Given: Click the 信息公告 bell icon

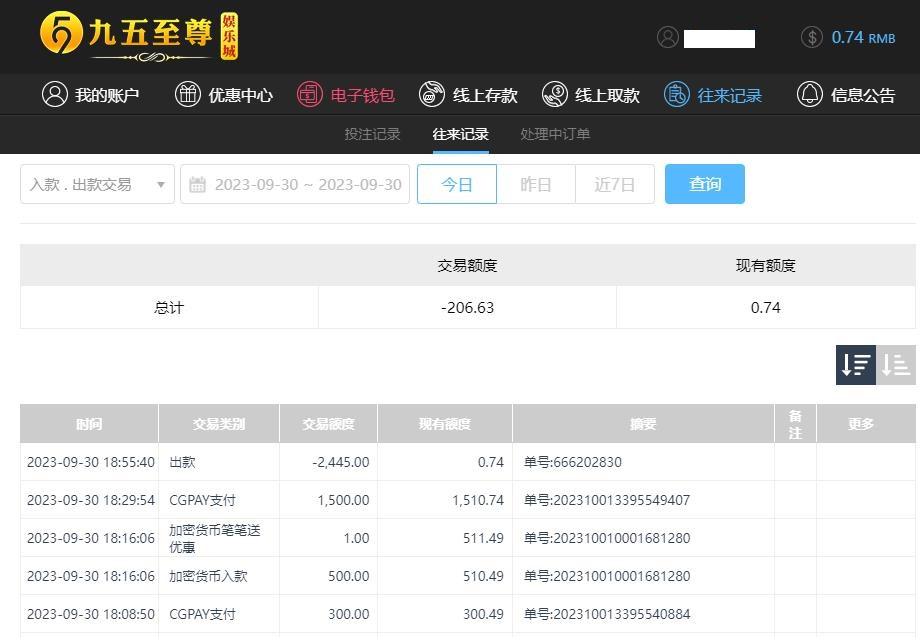Looking at the screenshot, I should [x=809, y=95].
